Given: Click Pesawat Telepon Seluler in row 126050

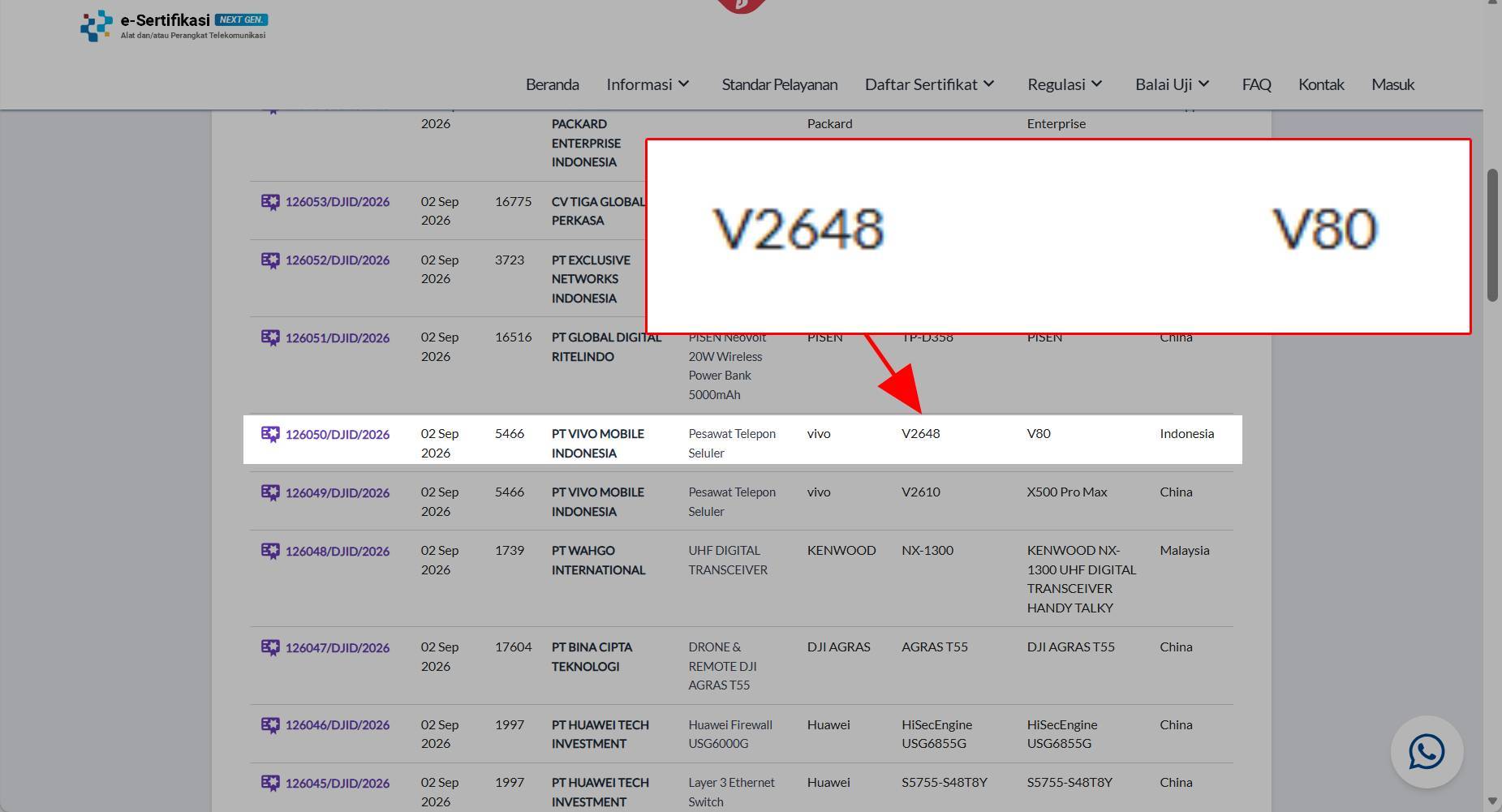Looking at the screenshot, I should 732,444.
